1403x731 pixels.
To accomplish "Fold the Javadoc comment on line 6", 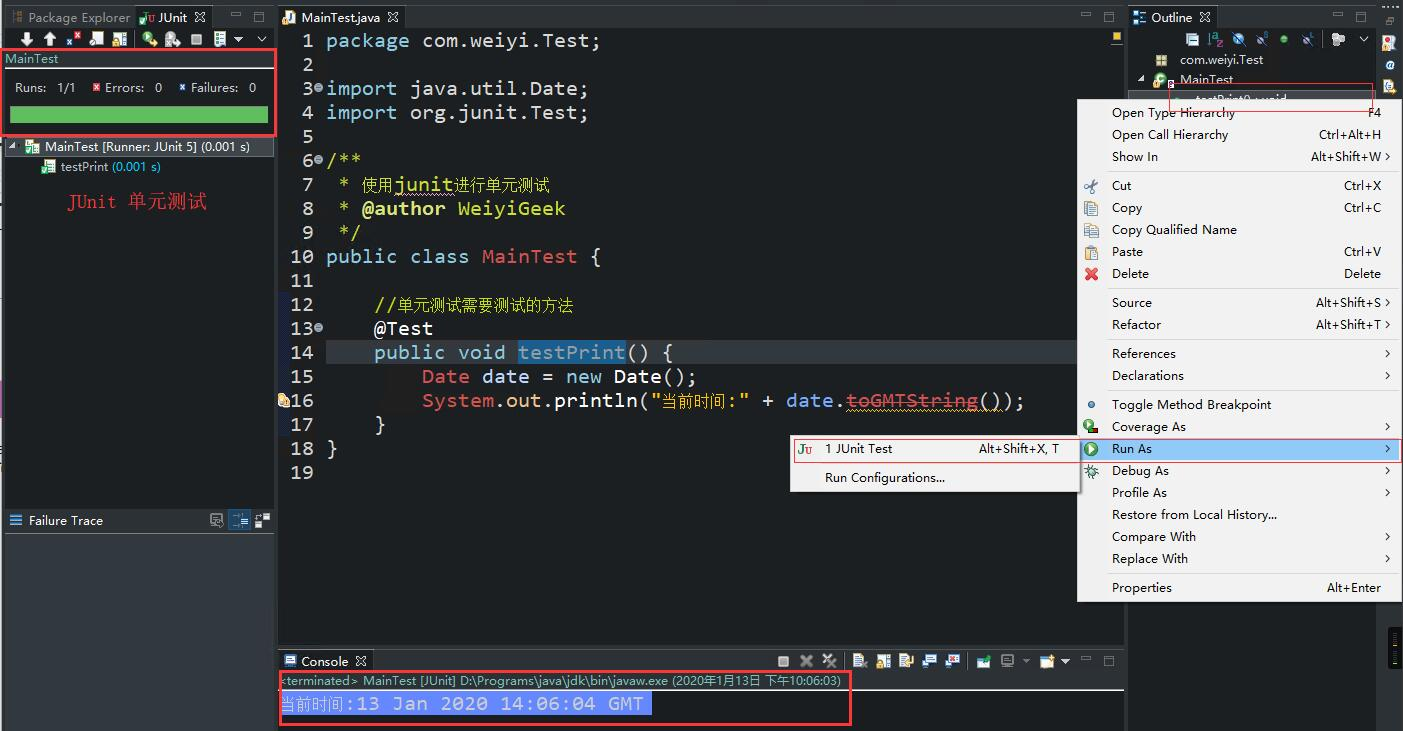I will (x=319, y=160).
